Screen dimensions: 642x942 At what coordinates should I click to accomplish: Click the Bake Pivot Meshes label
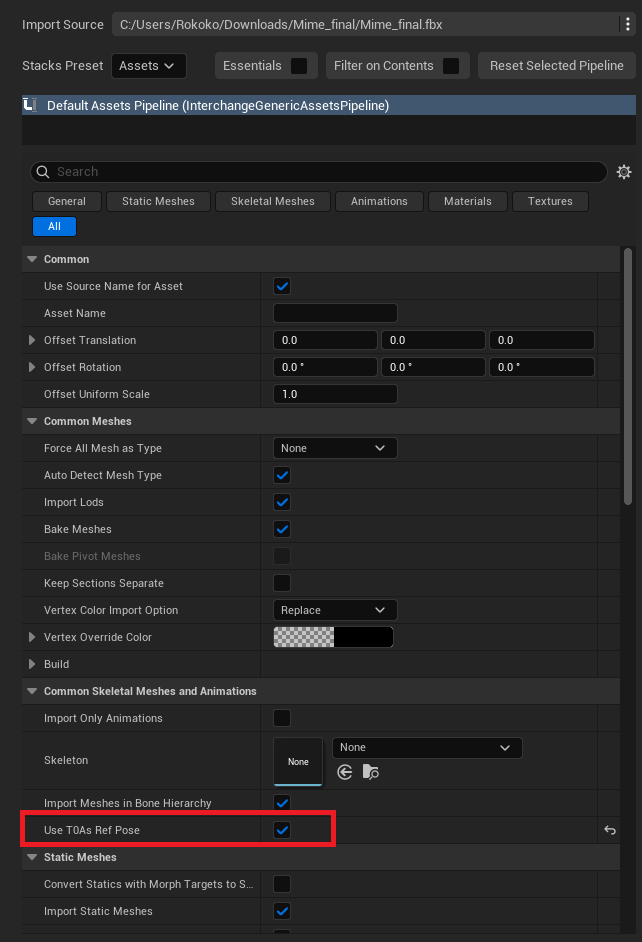pyautogui.click(x=92, y=556)
